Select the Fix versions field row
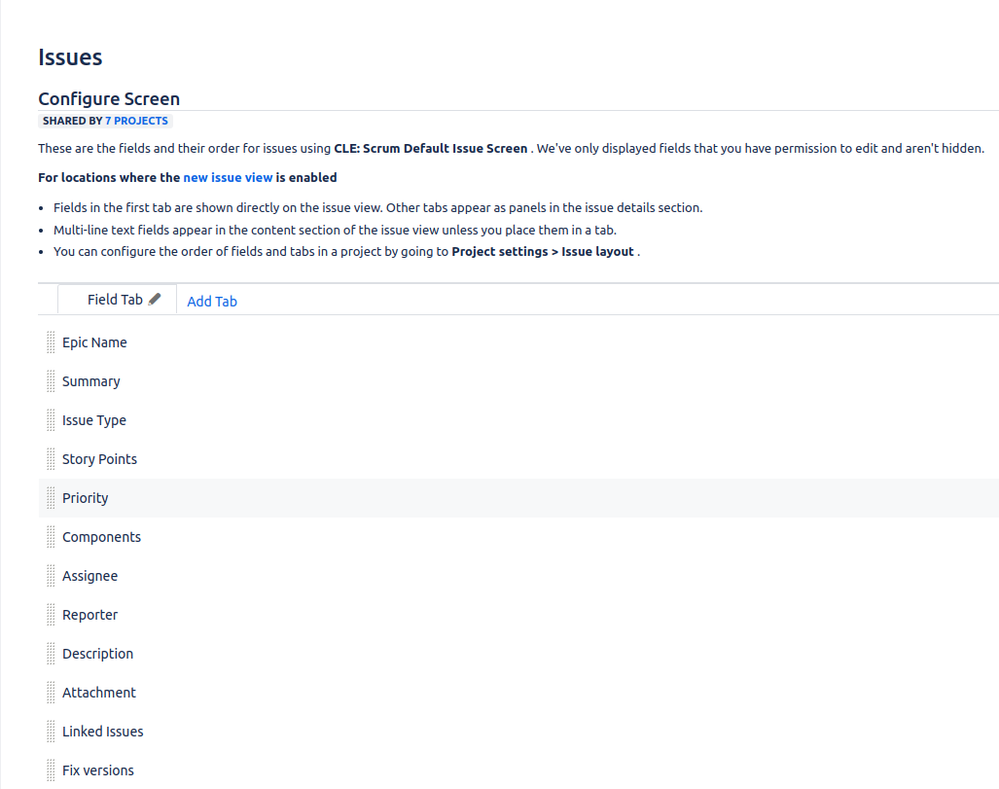Viewport: 999px width, 789px height. (x=98, y=770)
